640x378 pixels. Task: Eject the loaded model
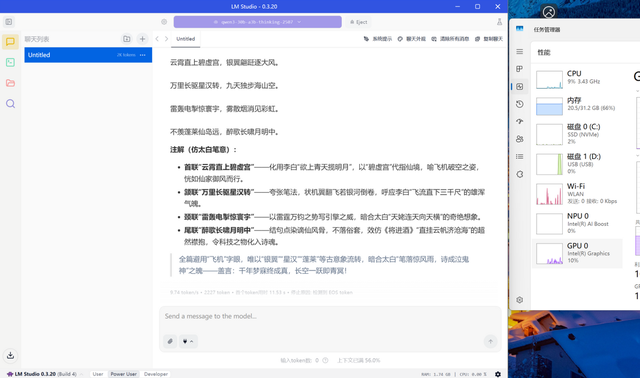(358, 22)
